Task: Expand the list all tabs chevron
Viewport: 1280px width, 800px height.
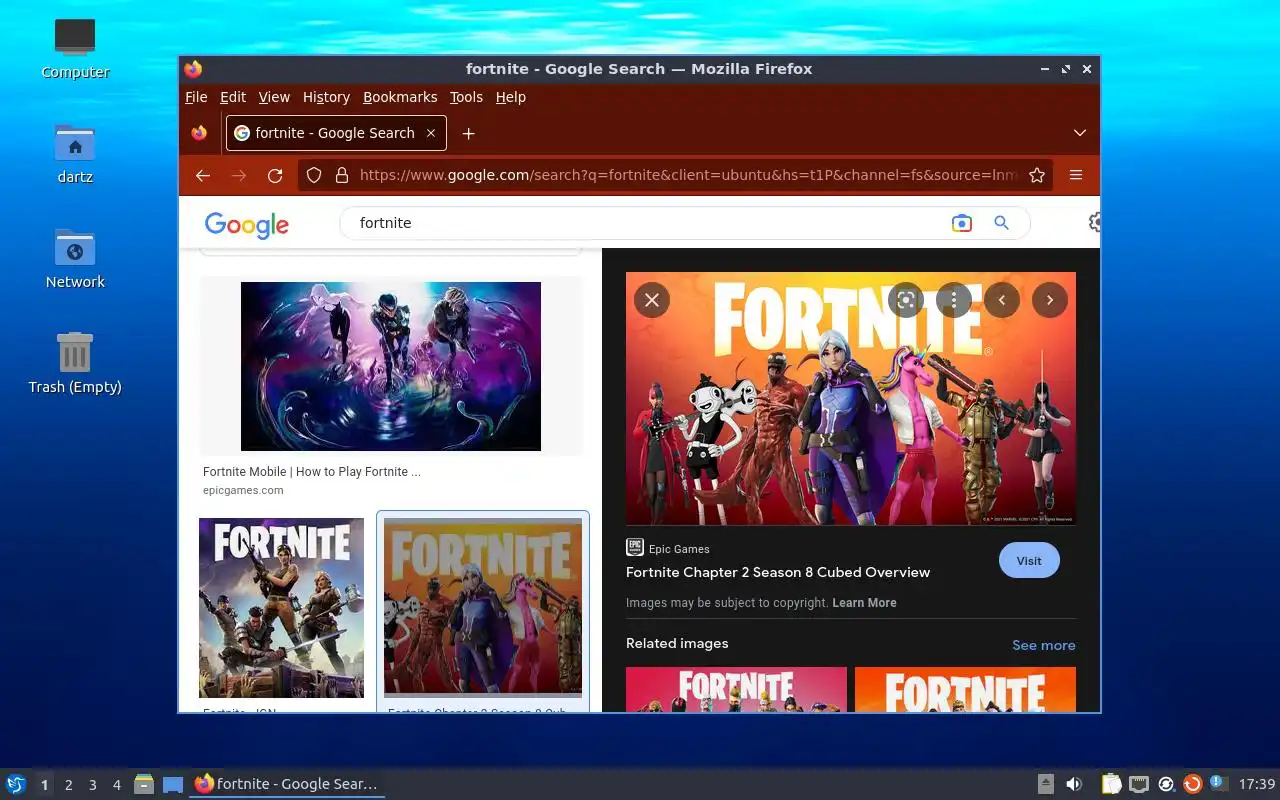Action: tap(1080, 133)
